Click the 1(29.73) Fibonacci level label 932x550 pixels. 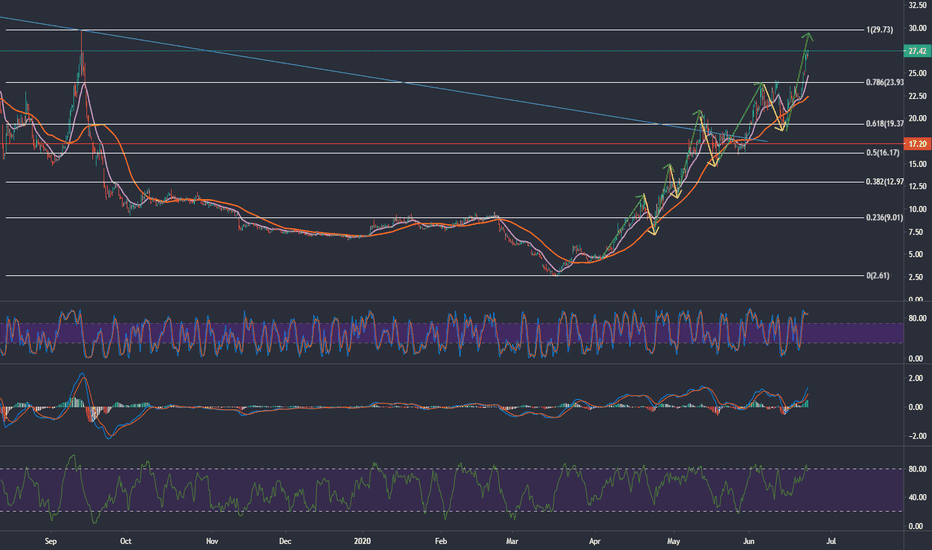[x=879, y=30]
